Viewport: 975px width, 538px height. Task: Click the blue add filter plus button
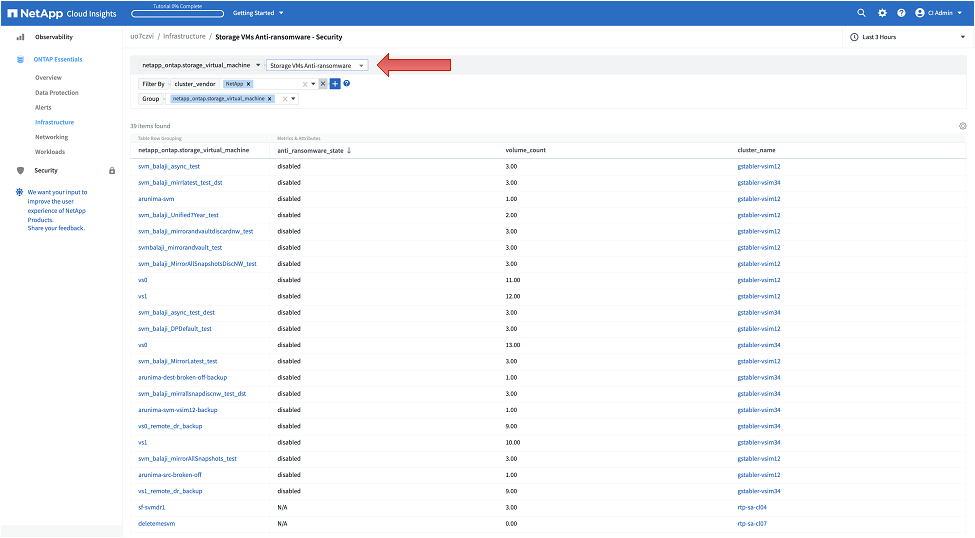coord(335,84)
